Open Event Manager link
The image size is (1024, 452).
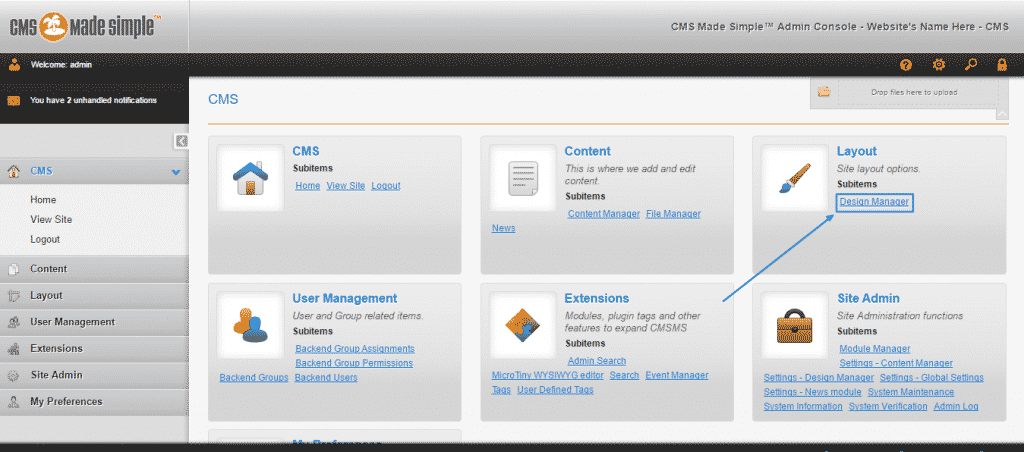[x=677, y=375]
